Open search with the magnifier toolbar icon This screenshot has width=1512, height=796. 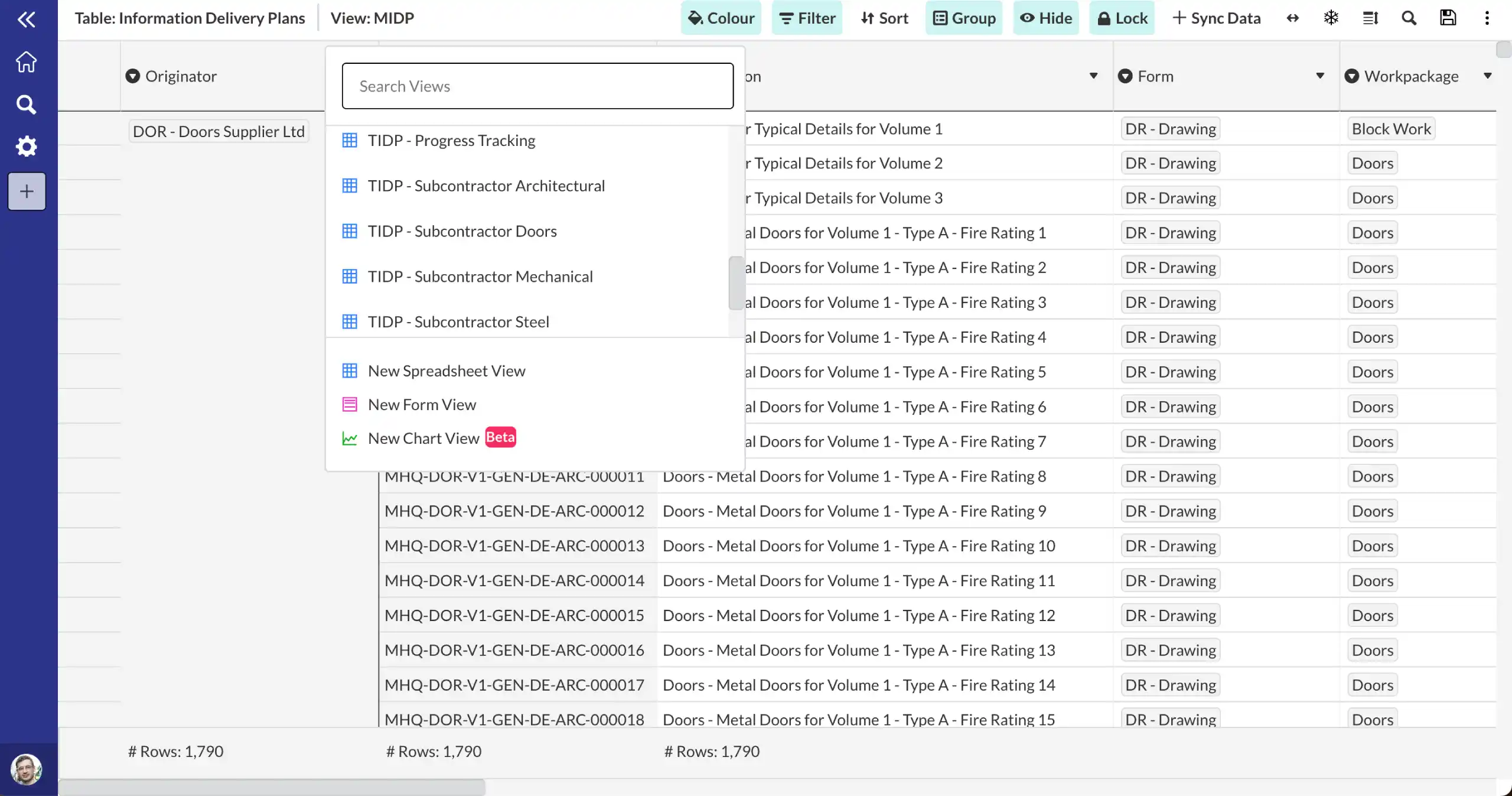[1409, 18]
